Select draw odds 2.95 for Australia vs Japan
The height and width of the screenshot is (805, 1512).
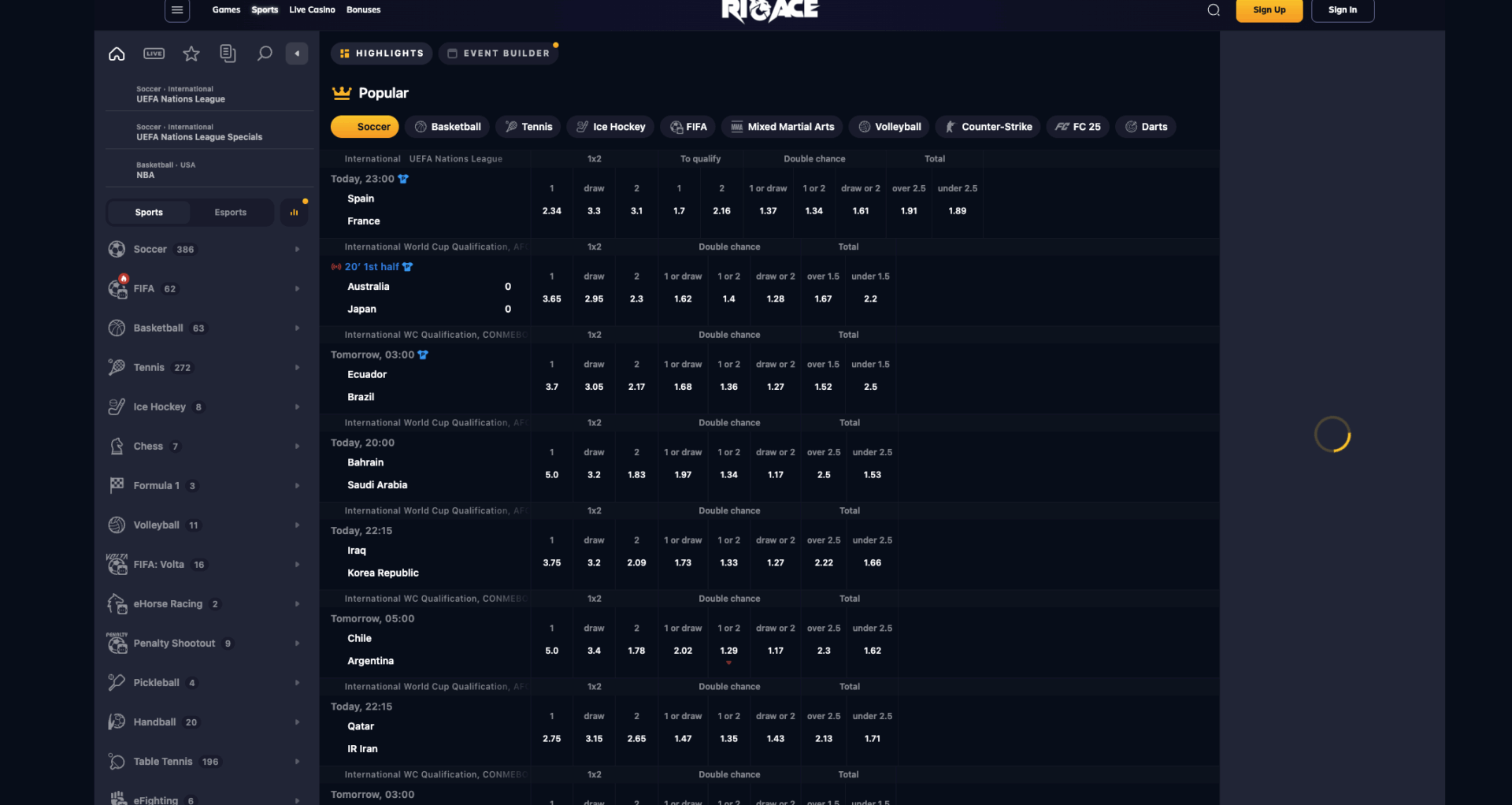coord(594,299)
